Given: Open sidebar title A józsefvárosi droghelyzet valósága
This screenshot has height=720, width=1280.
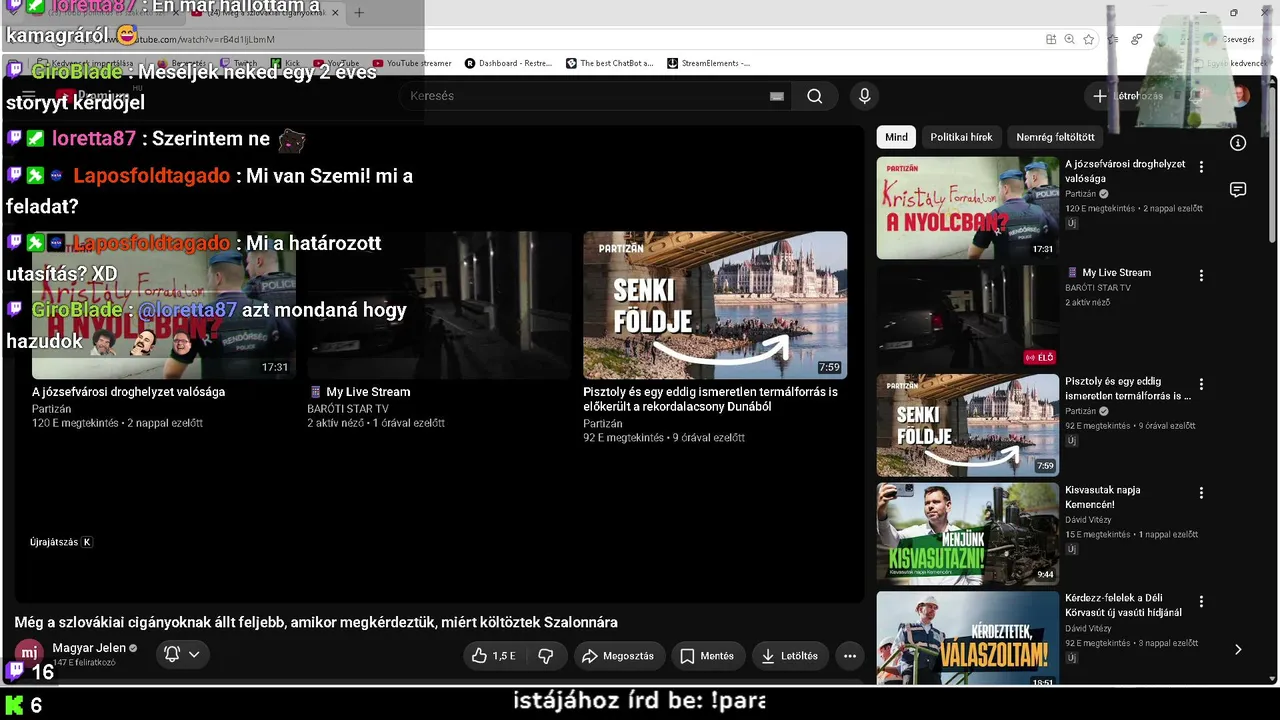Looking at the screenshot, I should click(1125, 171).
